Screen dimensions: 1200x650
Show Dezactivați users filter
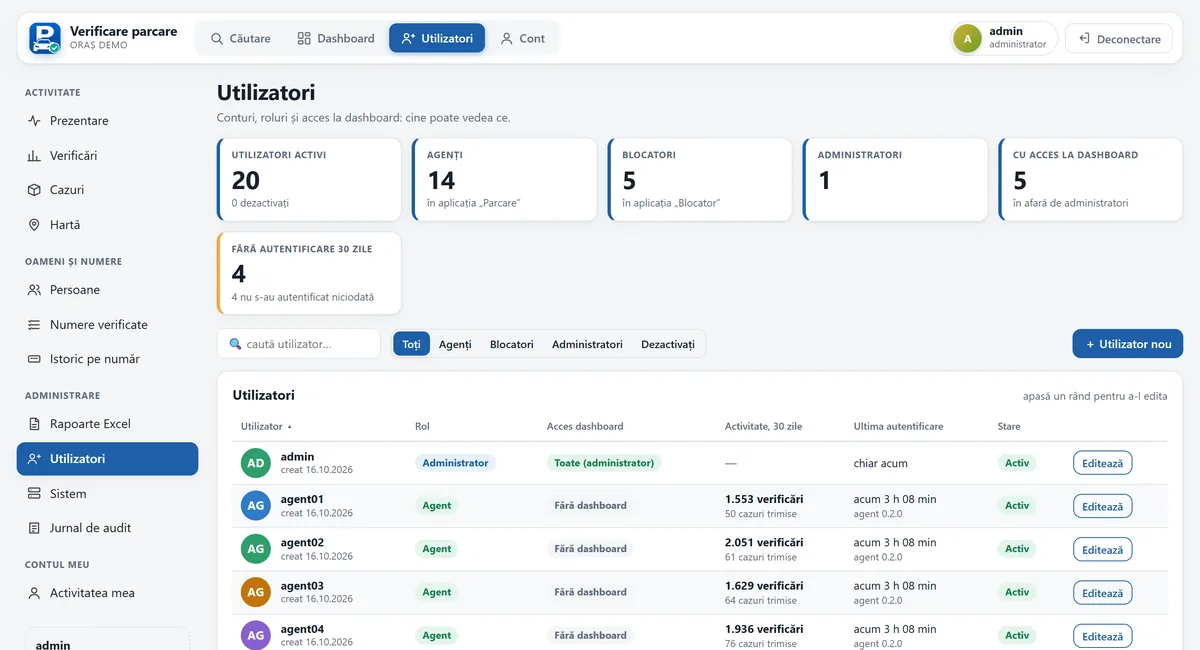click(x=668, y=344)
